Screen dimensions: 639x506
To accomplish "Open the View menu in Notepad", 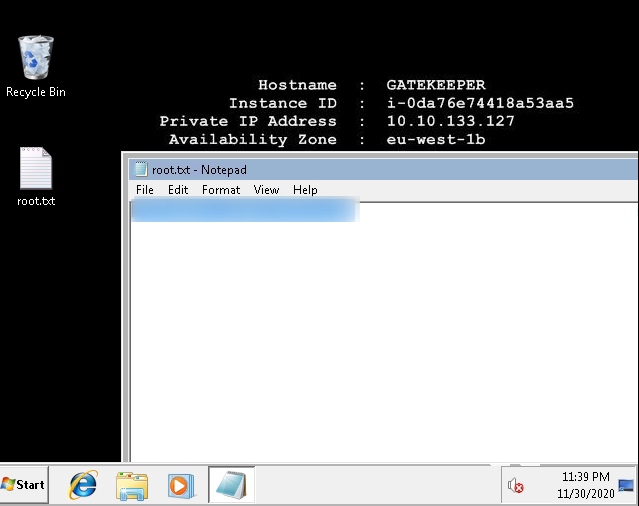I will click(x=266, y=190).
